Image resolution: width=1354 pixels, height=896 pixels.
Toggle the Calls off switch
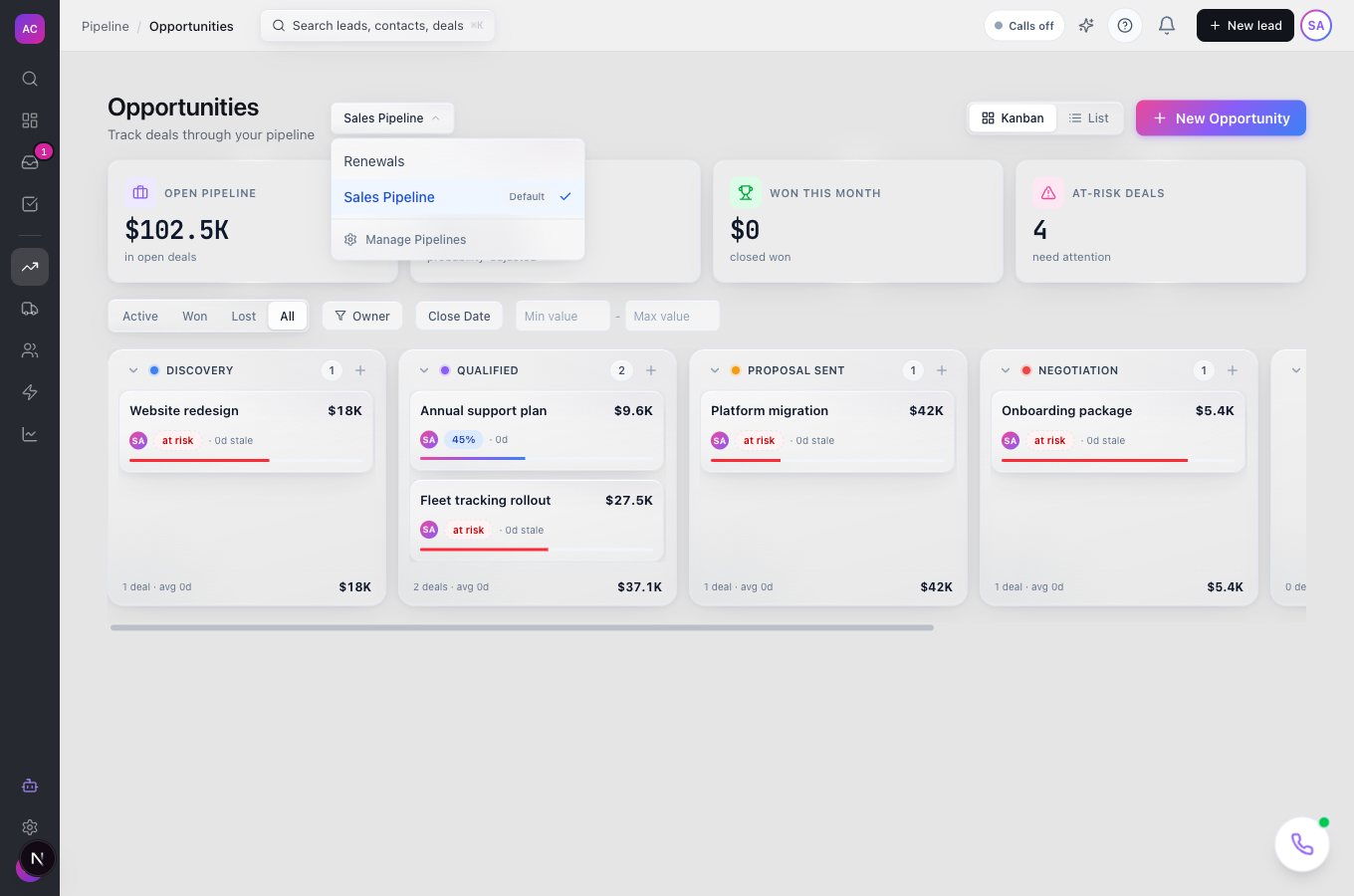coord(1024,26)
